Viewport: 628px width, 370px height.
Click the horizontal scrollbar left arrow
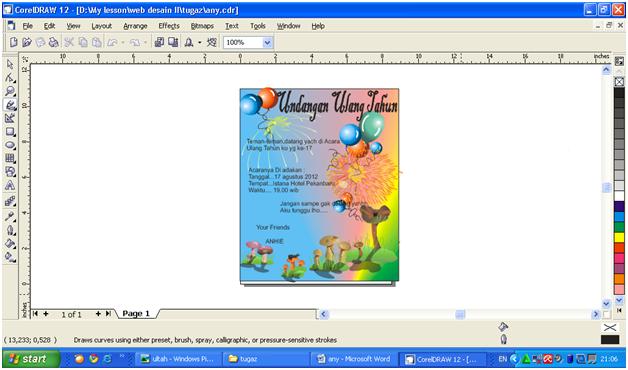(x=324, y=314)
